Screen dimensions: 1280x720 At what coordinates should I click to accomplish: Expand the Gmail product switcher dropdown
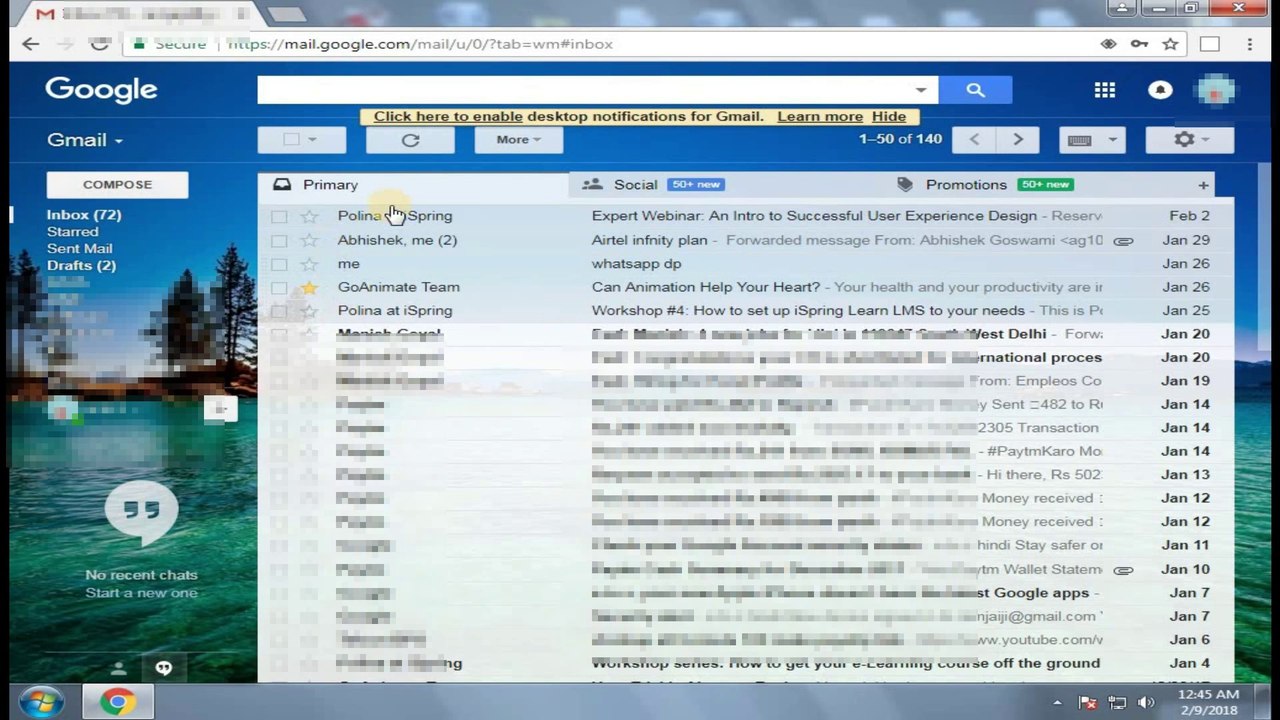(85, 140)
